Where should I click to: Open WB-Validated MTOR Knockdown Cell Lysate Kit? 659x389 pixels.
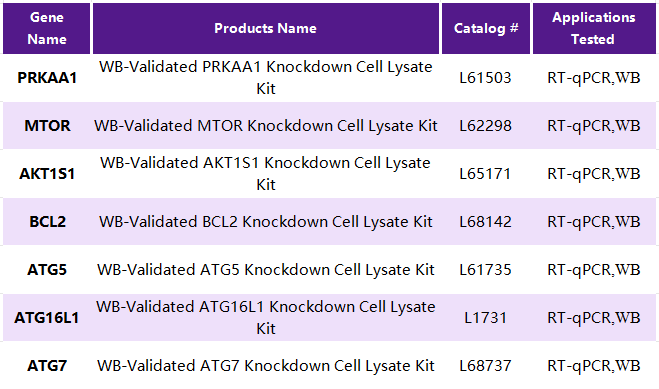point(266,126)
